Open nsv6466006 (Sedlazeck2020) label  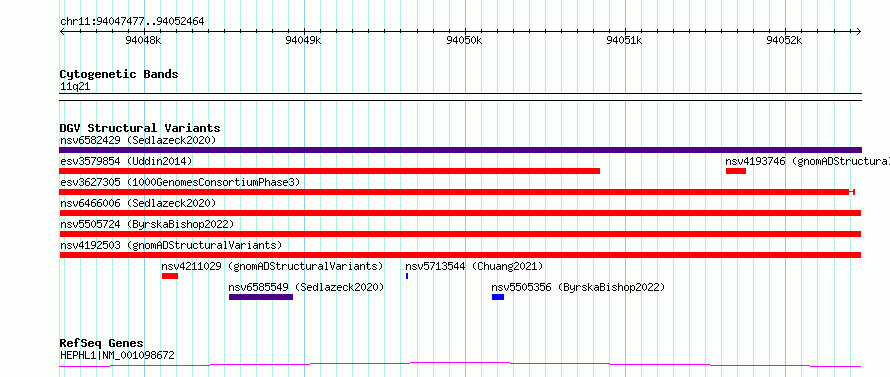(138, 203)
